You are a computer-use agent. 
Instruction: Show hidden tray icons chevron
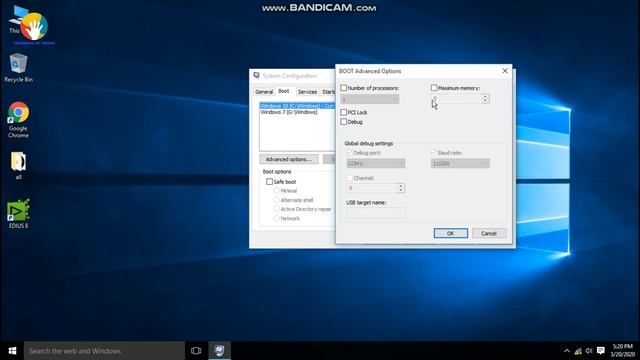pyautogui.click(x=567, y=351)
